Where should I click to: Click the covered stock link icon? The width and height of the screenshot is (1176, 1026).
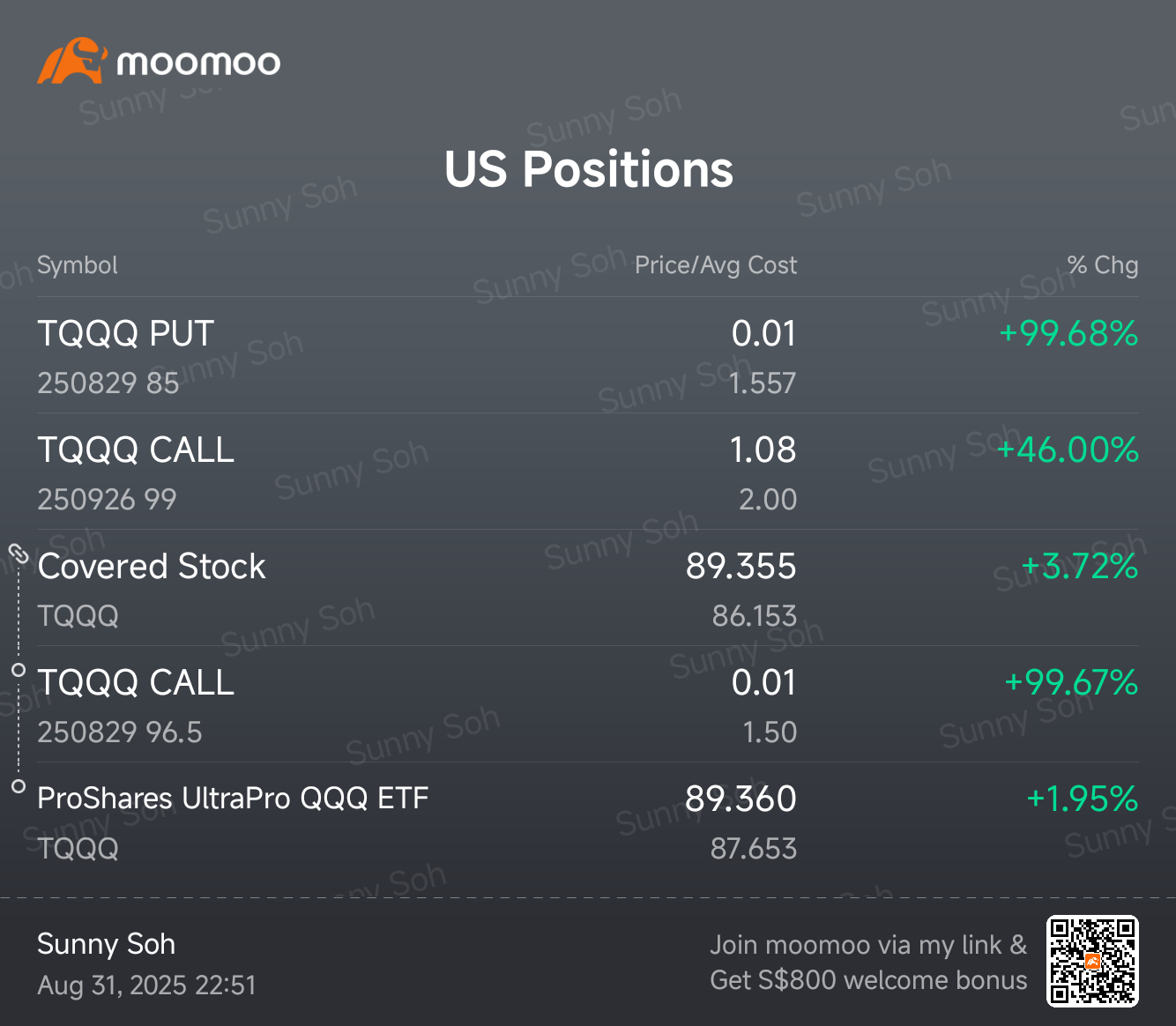(x=19, y=554)
